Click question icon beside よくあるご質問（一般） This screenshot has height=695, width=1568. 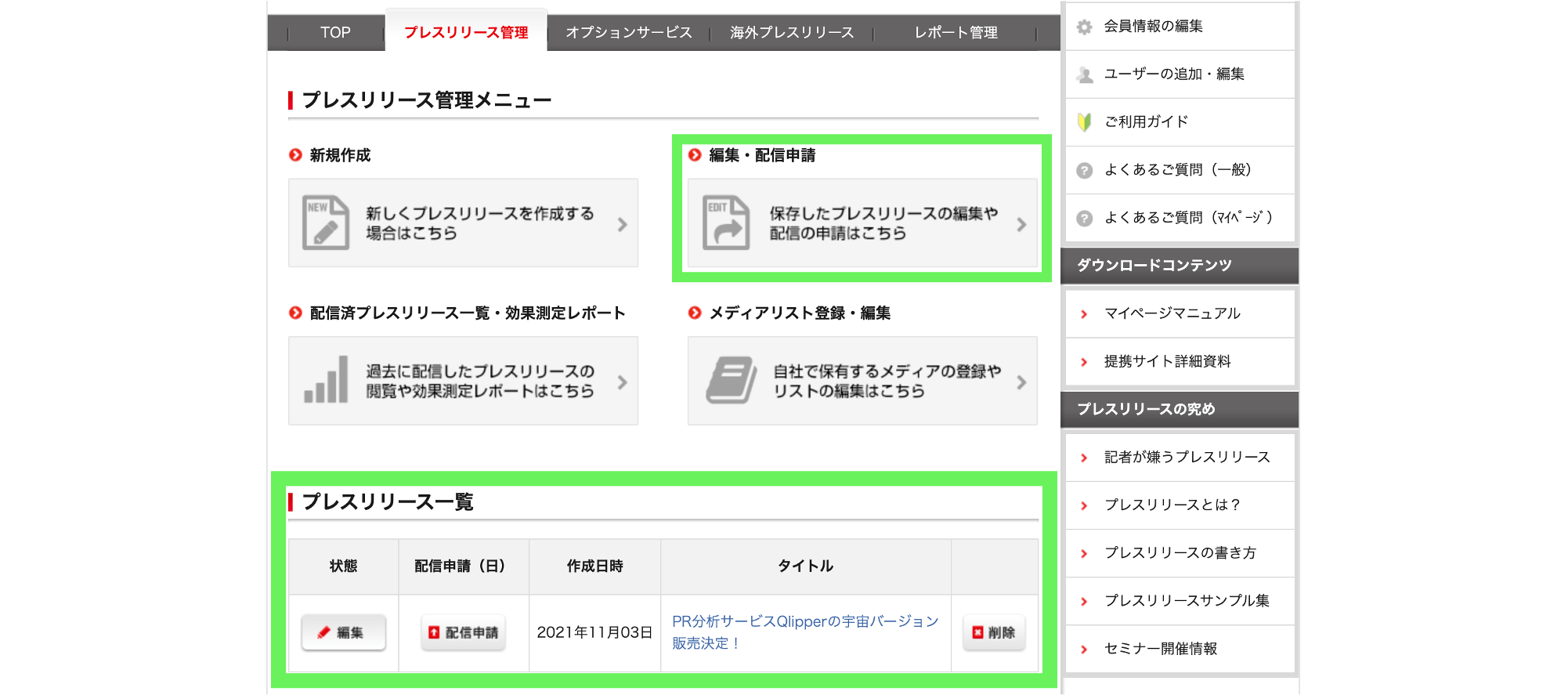(x=1085, y=170)
